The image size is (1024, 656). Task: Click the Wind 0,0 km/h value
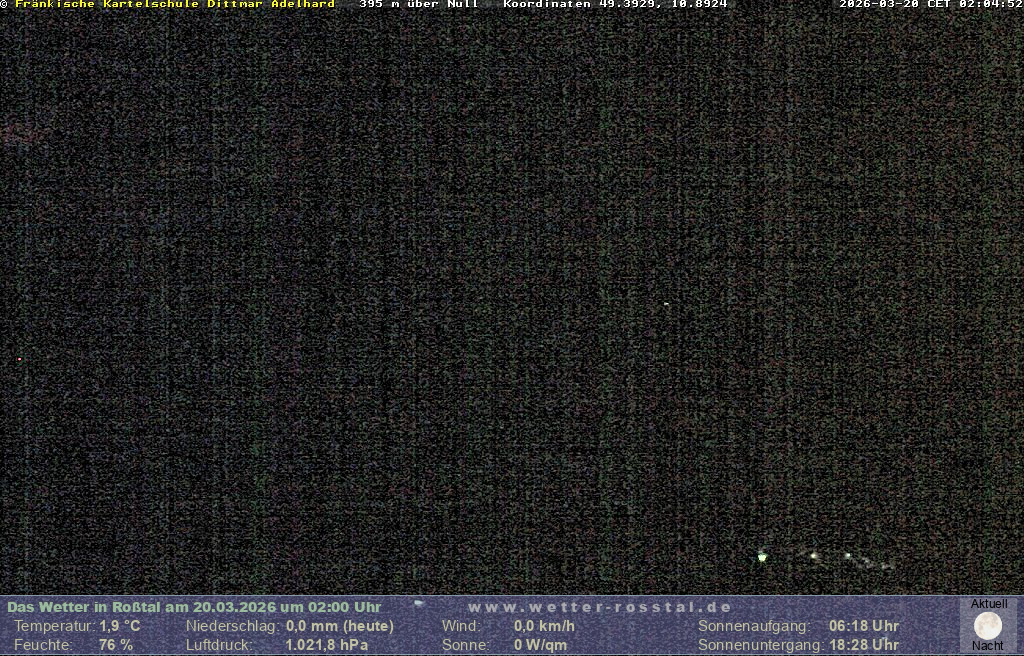click(544, 626)
